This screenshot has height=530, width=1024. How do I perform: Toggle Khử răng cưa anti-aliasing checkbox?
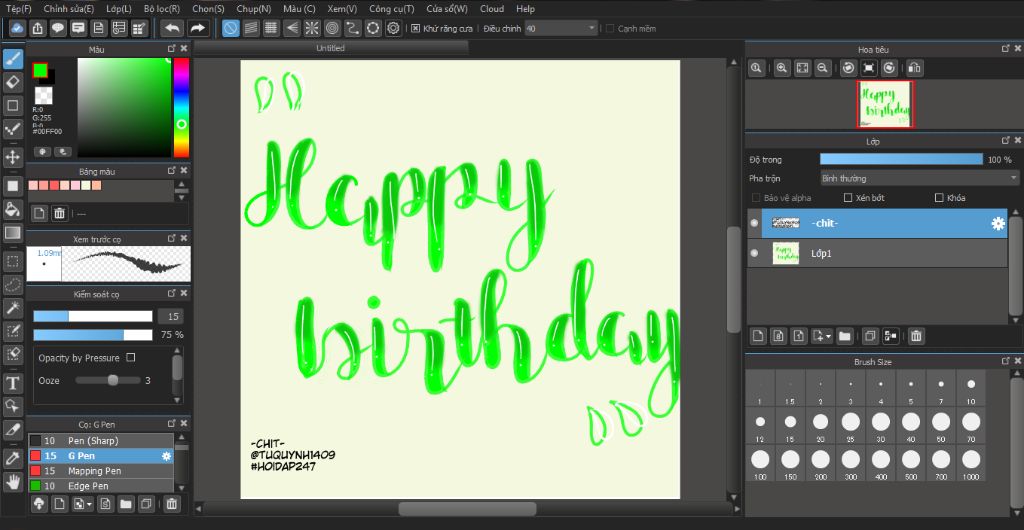click(415, 29)
